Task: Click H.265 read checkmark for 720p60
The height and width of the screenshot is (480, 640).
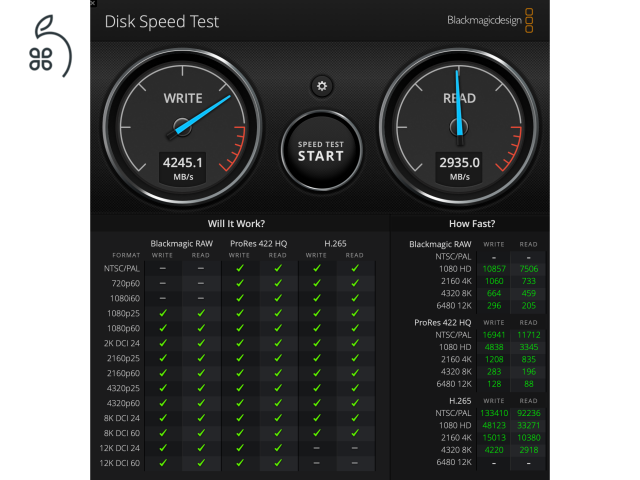Action: pyautogui.click(x=355, y=283)
